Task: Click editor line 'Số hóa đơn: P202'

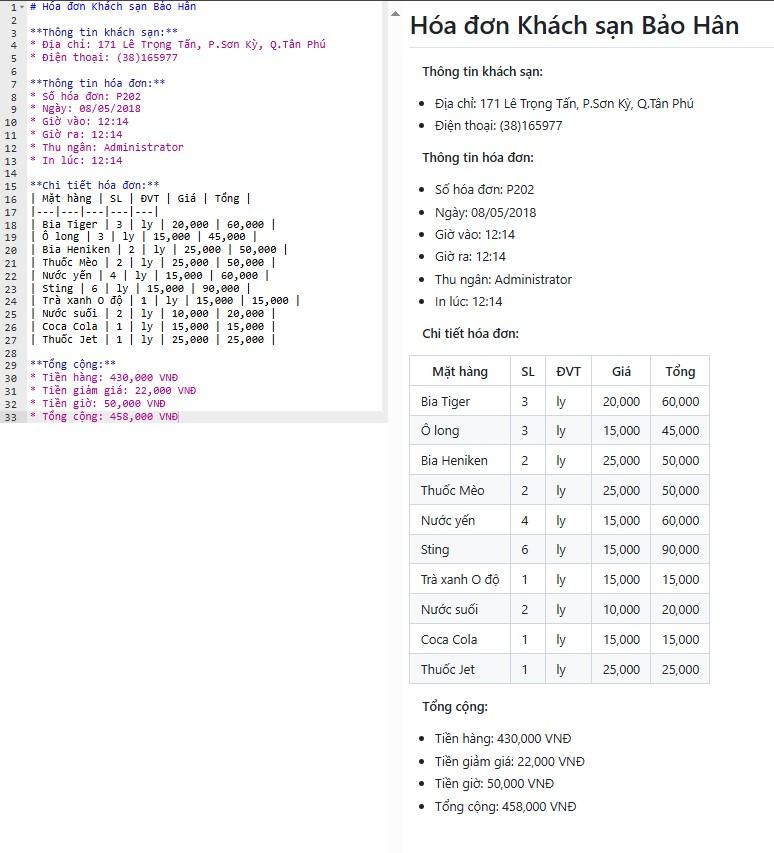Action: coord(85,96)
